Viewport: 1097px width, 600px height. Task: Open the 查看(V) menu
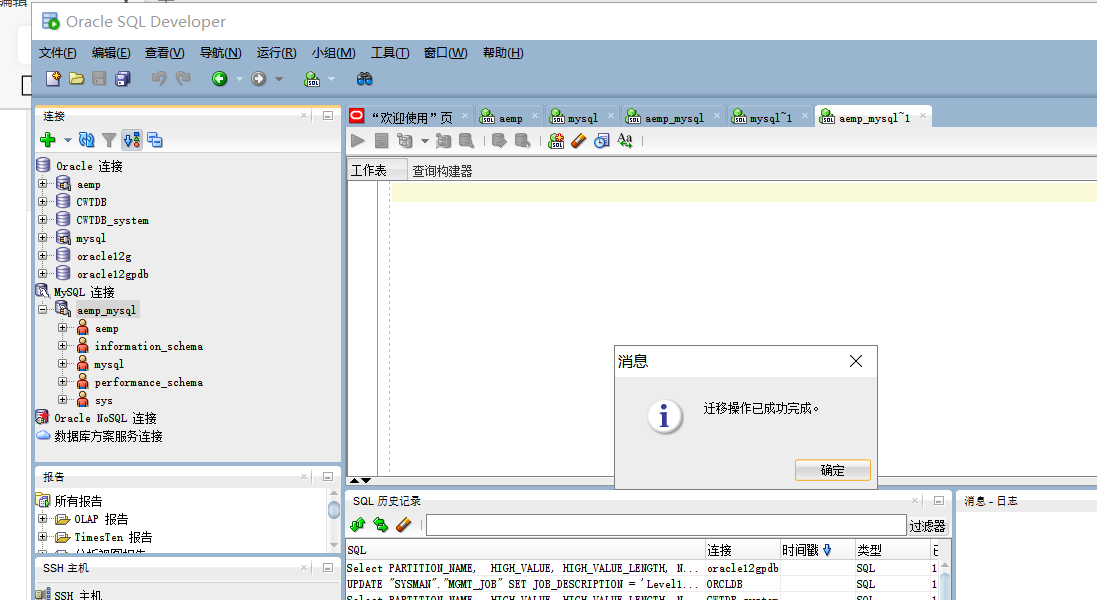pos(164,53)
